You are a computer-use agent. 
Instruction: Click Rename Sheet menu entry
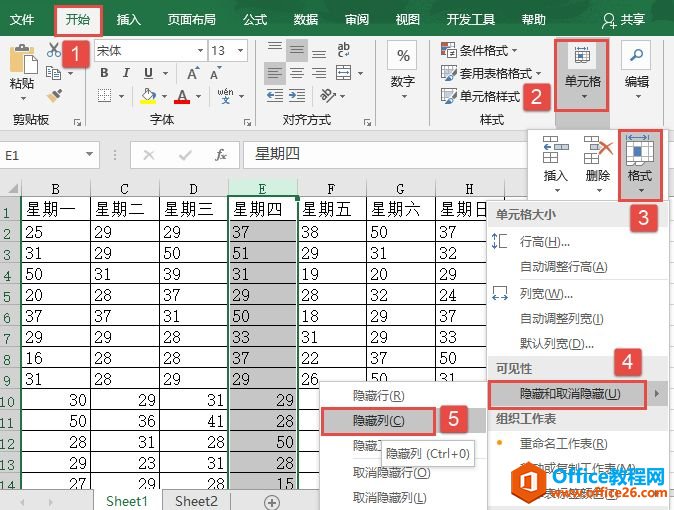[578, 443]
